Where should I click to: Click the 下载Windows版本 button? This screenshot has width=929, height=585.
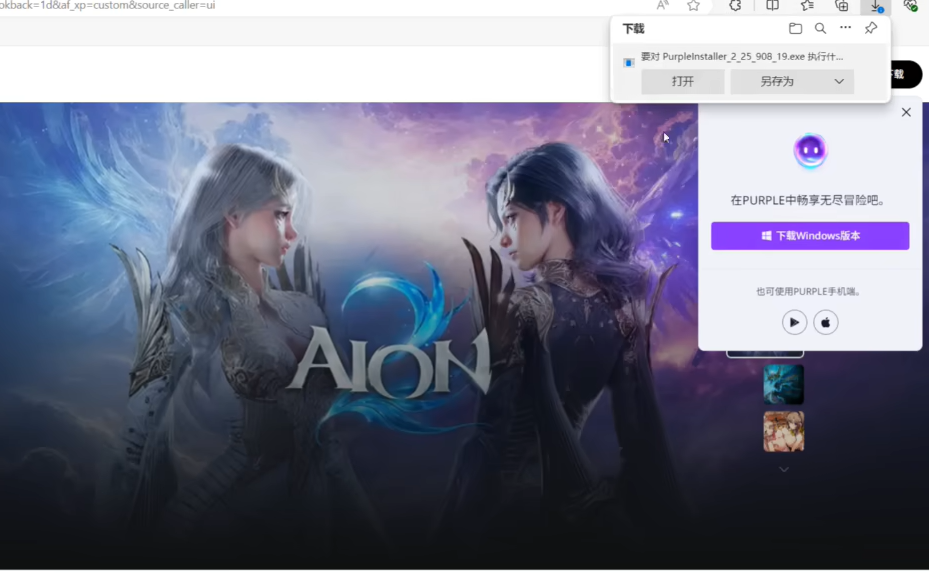(809, 236)
